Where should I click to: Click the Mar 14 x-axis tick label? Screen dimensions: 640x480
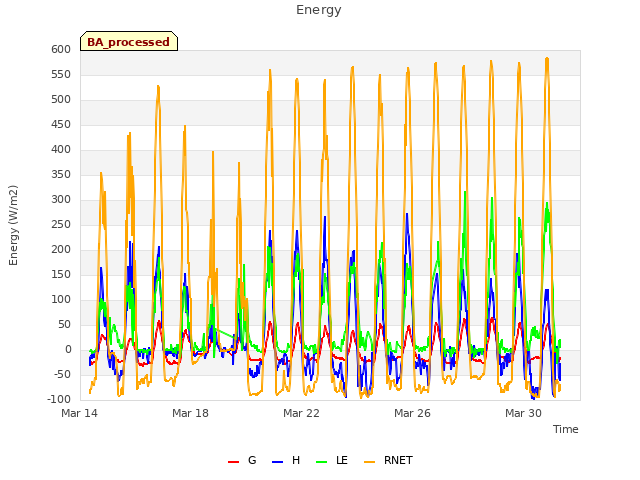tap(80, 413)
